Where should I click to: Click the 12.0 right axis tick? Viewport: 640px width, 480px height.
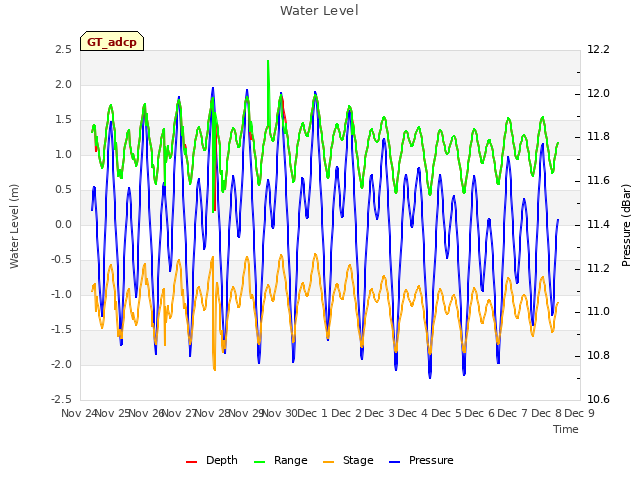click(598, 93)
